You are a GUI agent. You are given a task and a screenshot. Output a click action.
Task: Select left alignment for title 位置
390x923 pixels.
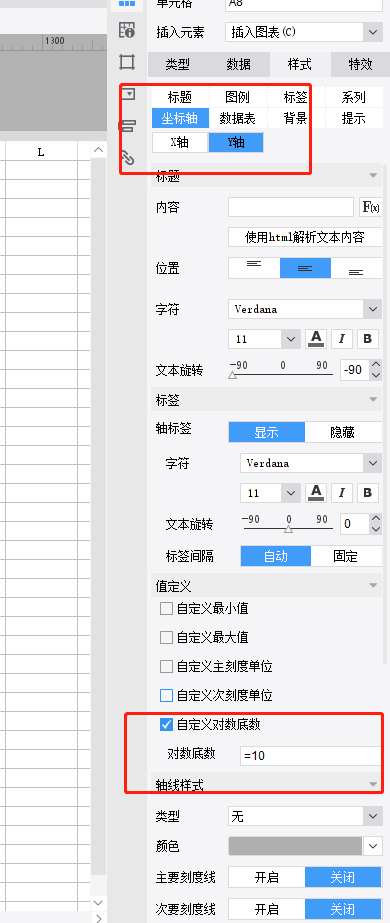pyautogui.click(x=254, y=268)
